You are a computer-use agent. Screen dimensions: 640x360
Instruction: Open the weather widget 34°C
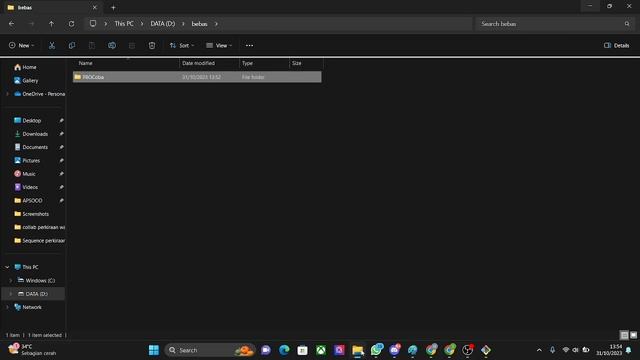(x=32, y=350)
